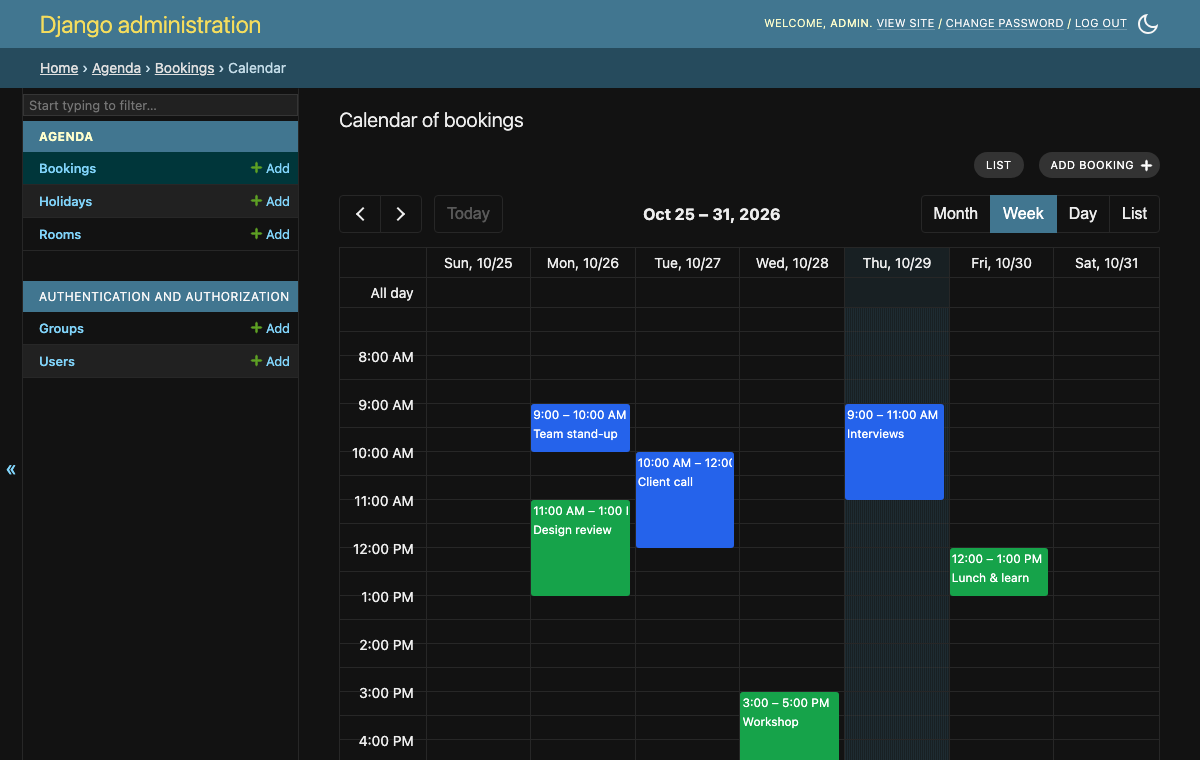Open the Team stand-up event
Viewport: 1200px width, 760px height.
click(580, 428)
